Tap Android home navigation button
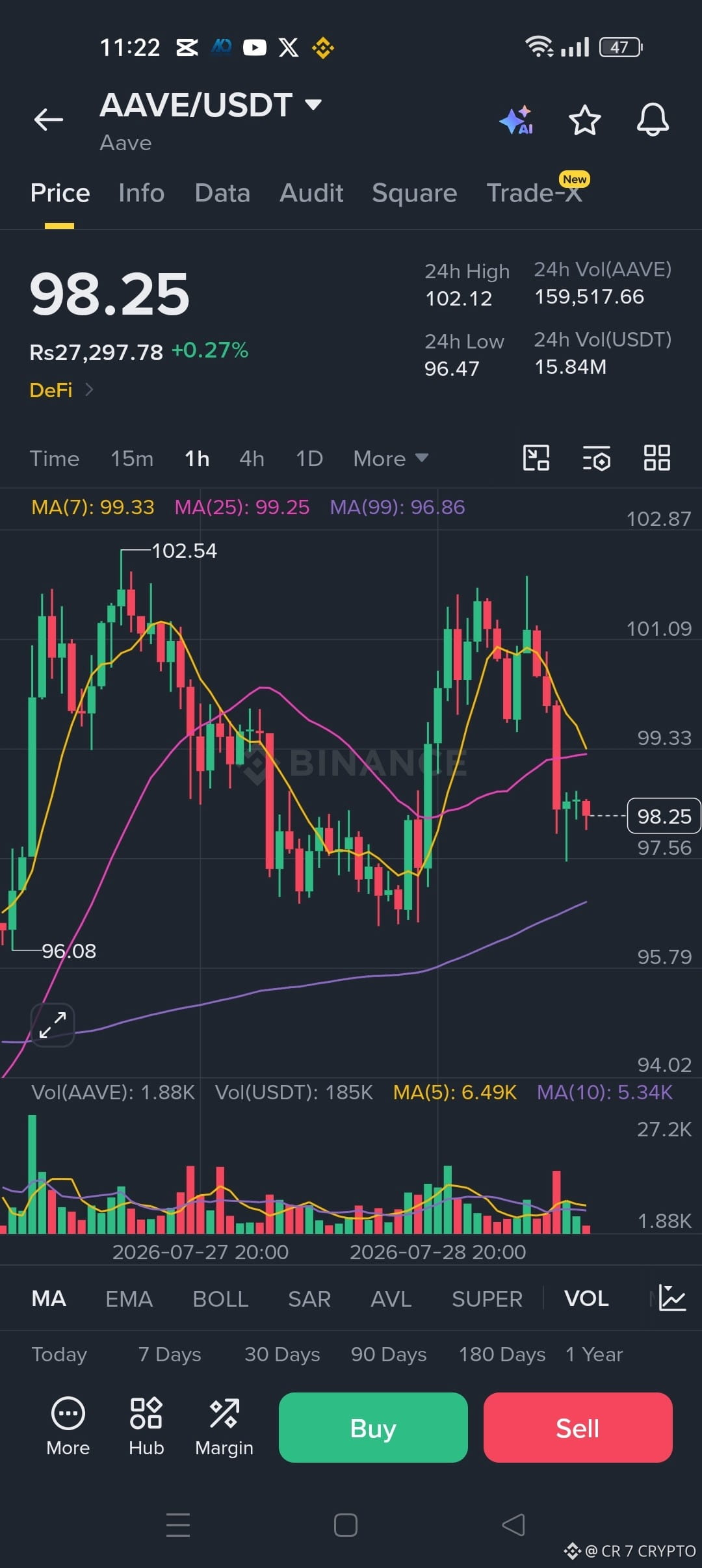This screenshot has width=702, height=1568. point(346,1525)
